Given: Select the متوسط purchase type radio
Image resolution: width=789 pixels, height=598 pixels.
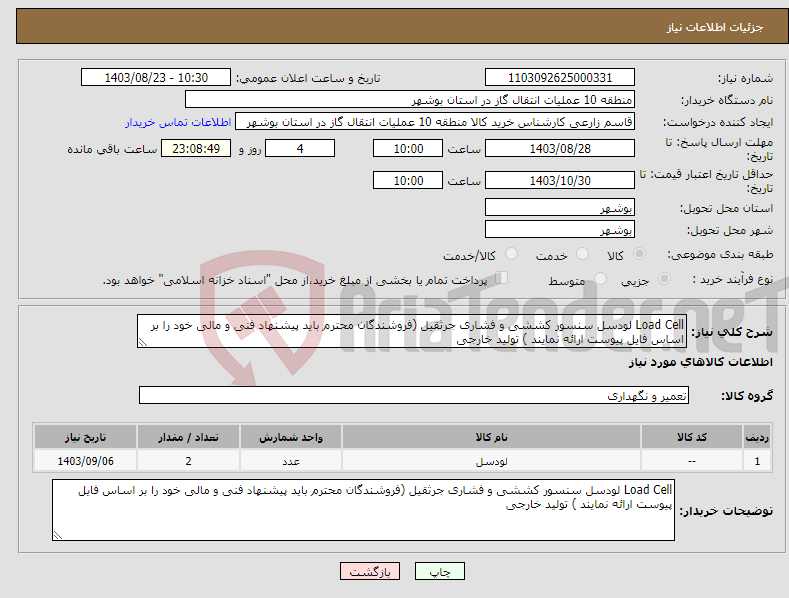Looking at the screenshot, I should [x=600, y=278].
